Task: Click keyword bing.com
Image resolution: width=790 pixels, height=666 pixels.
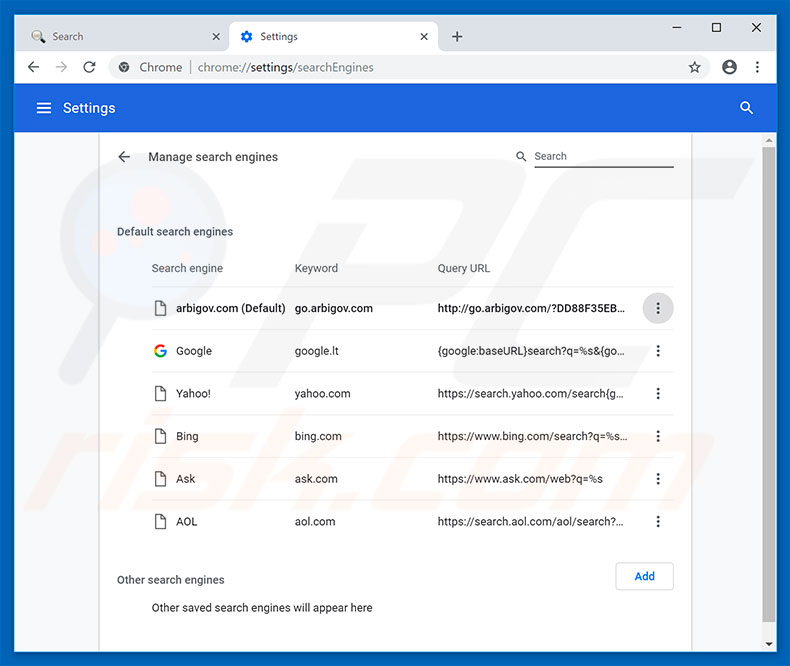Action: click(x=318, y=436)
